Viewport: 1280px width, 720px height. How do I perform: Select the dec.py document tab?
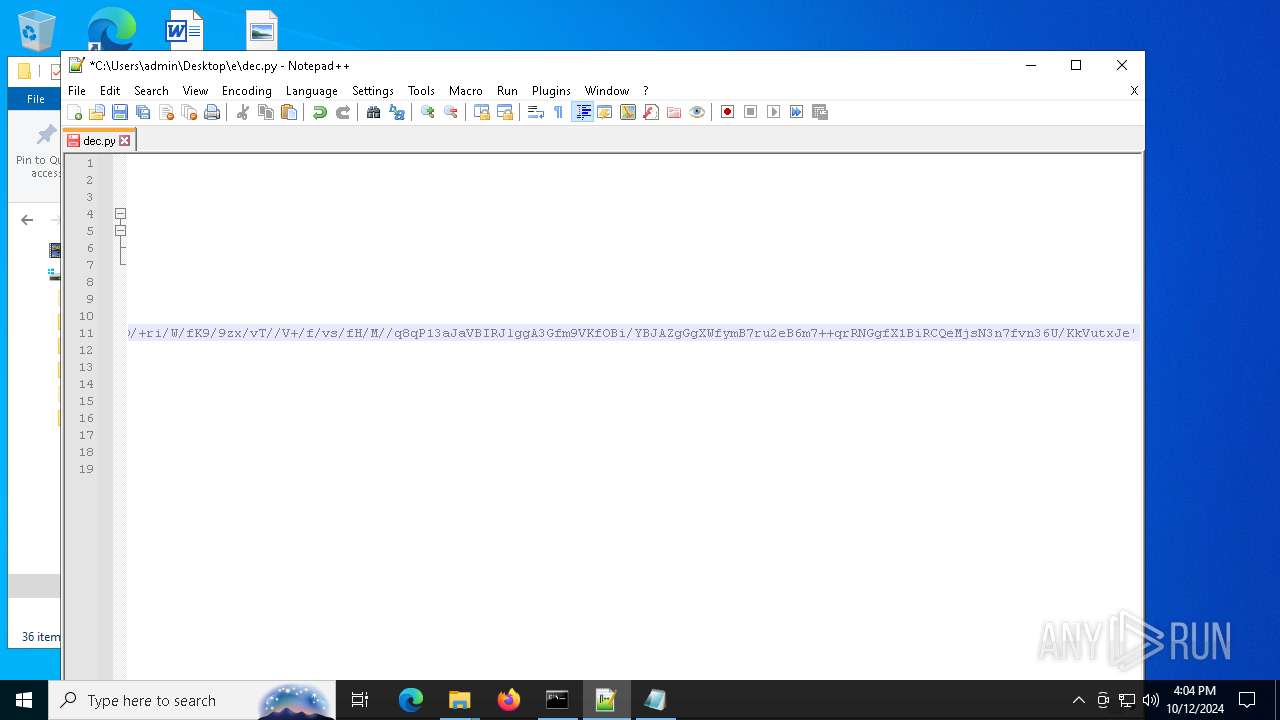[99, 141]
